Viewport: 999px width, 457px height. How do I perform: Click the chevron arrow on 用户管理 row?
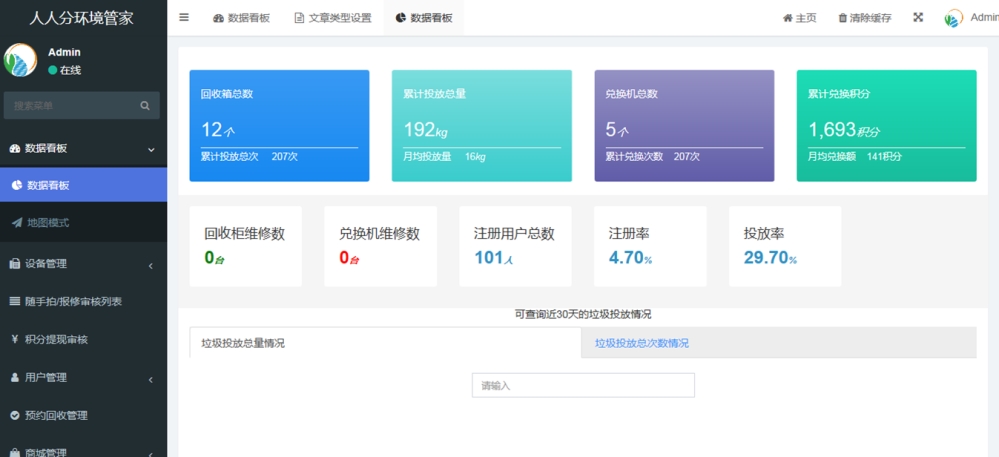151,380
